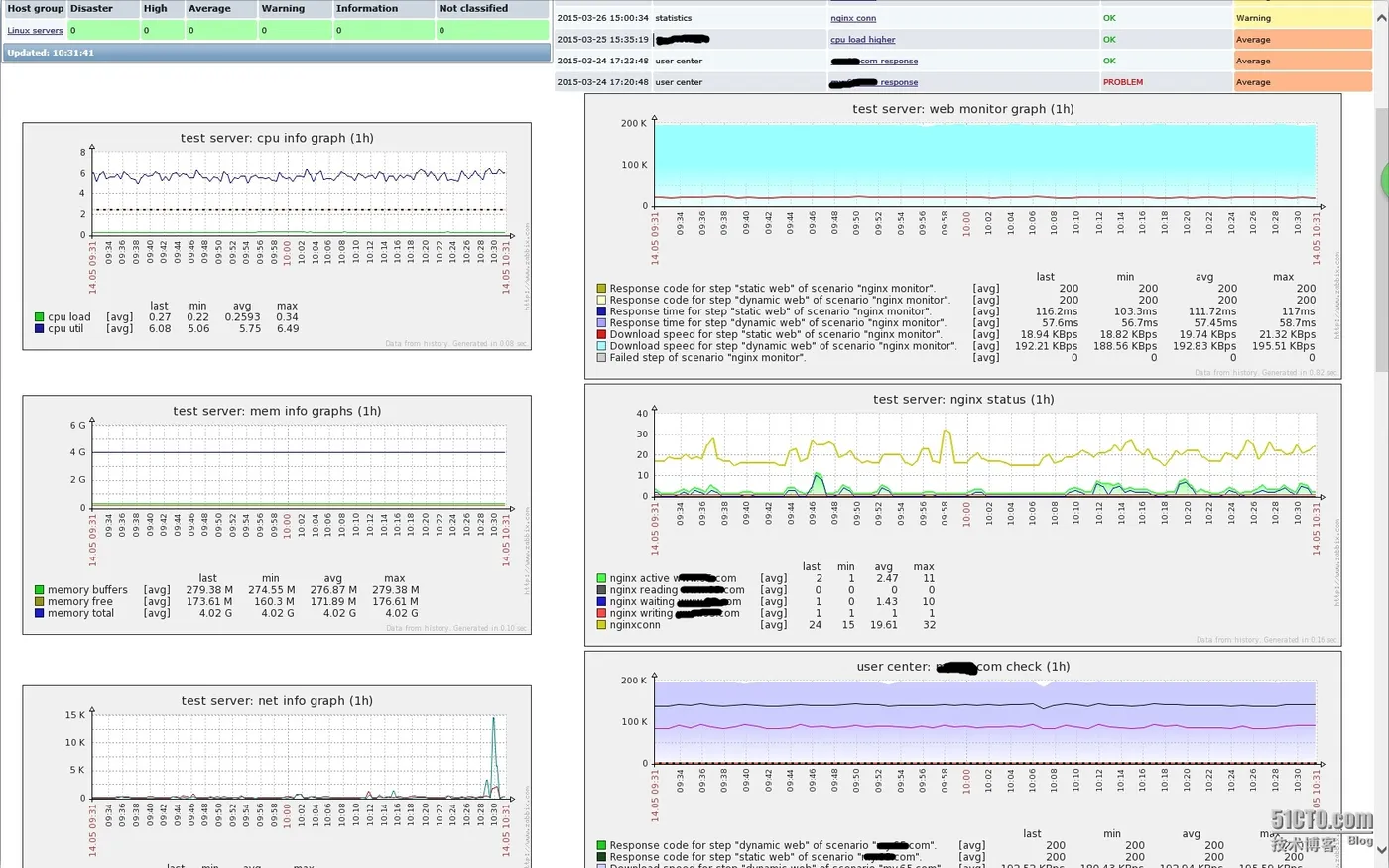Screen dimensions: 1389x868
Task: Click the "Information" column header
Action: tap(383, 8)
